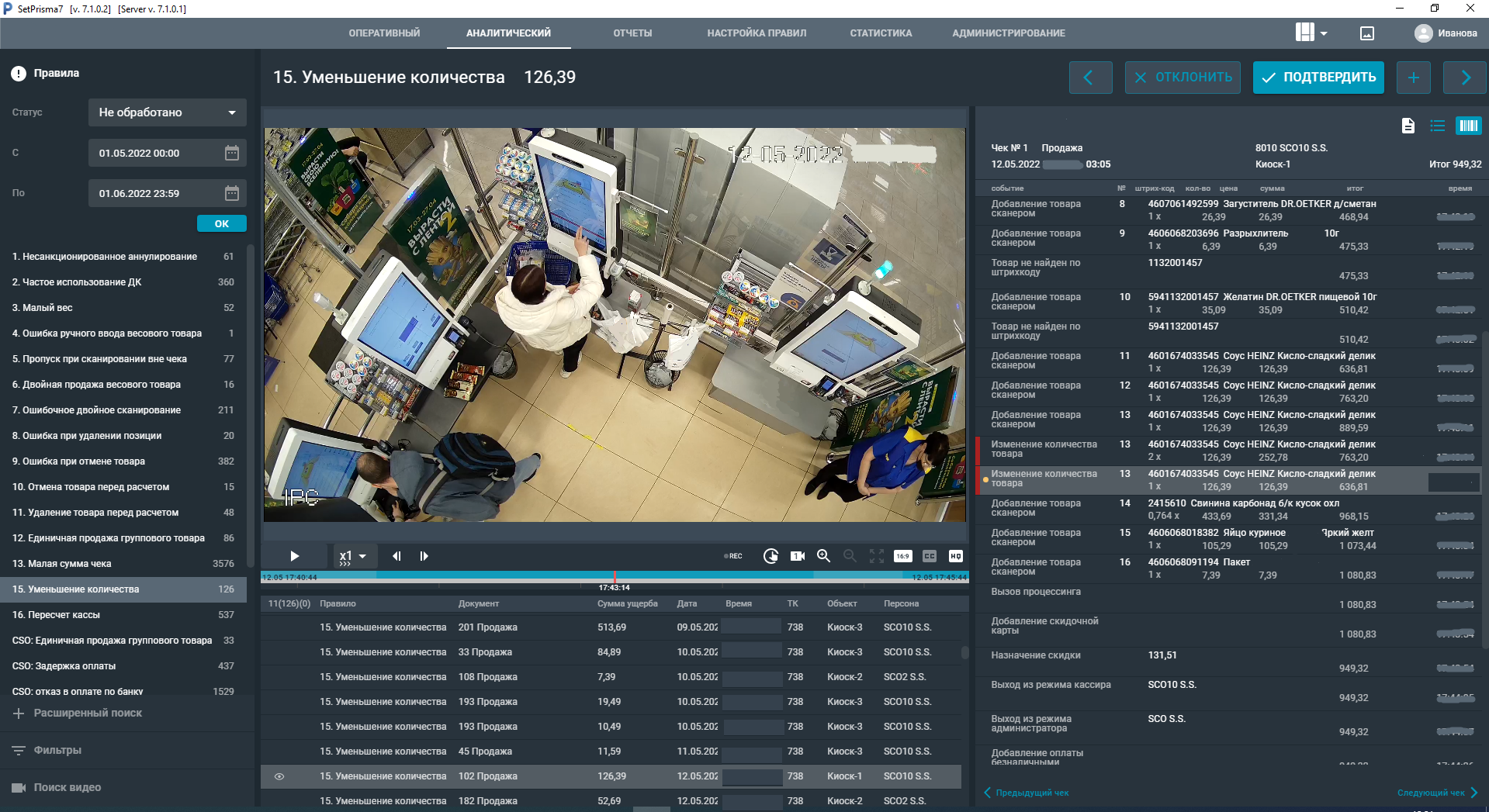1489x812 pixels.
Task: Open the Иванова user profile
Action: [x=1446, y=33]
